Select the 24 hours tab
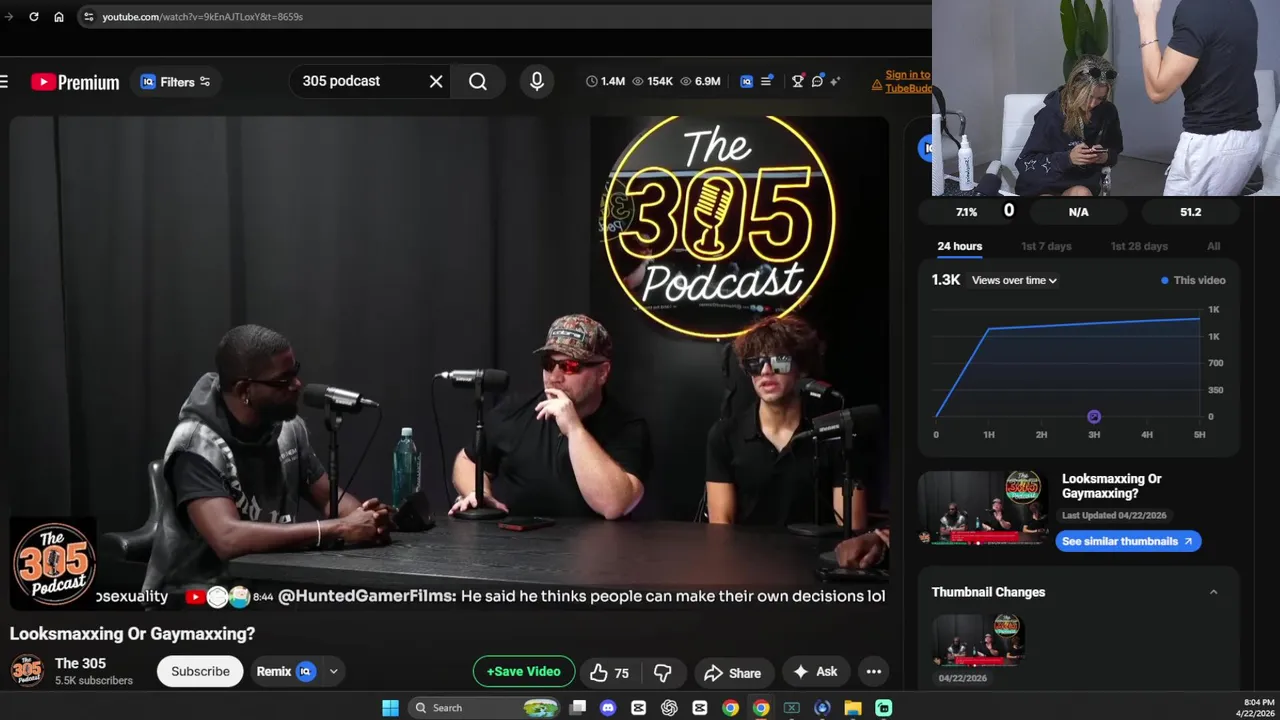Viewport: 1280px width, 720px height. coord(959,246)
